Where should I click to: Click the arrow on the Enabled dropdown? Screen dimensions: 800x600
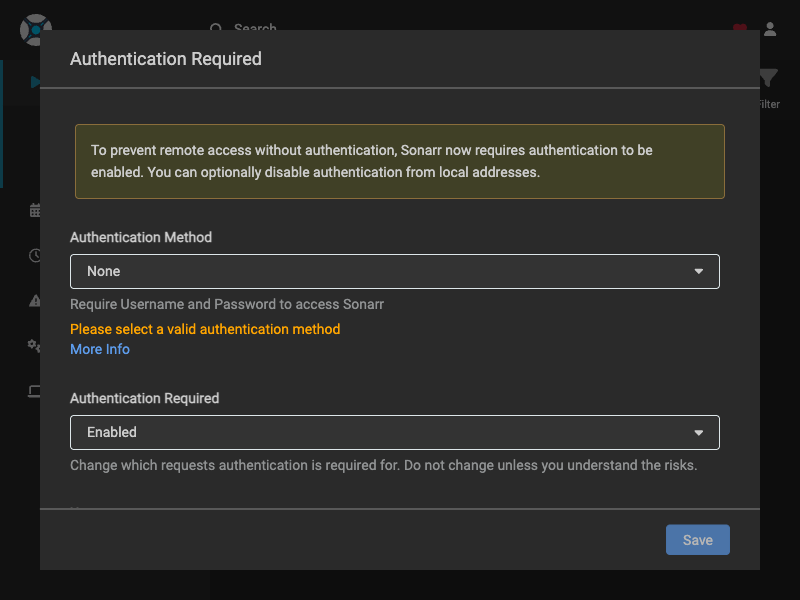tap(699, 432)
